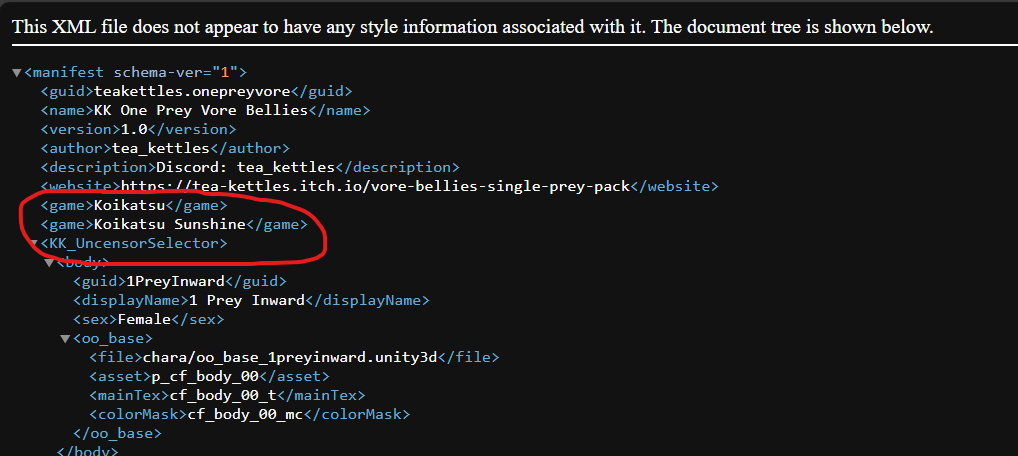This screenshot has height=456, width=1018.
Task: Click the closing oo_base tag
Action: click(117, 433)
